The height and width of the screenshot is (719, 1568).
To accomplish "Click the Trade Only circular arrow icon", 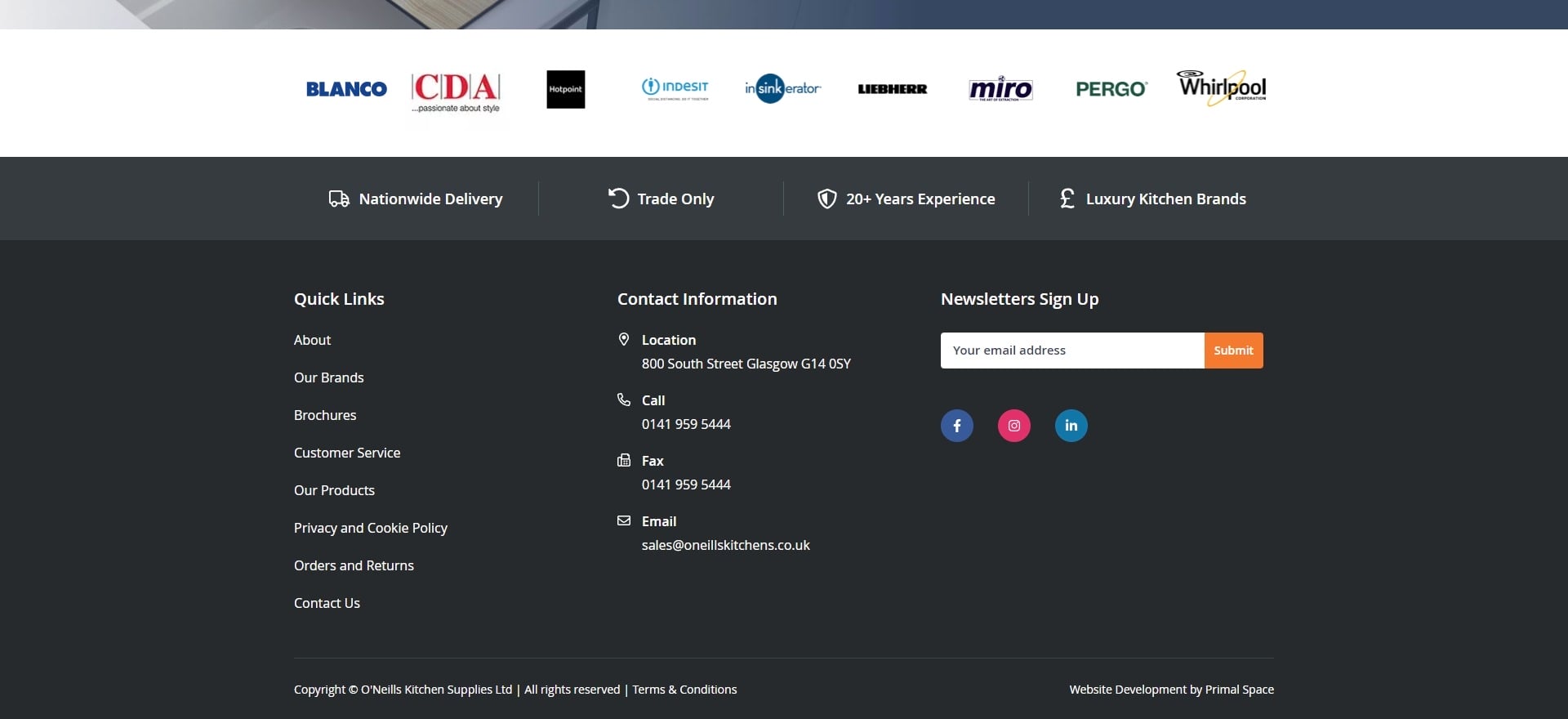I will click(x=618, y=199).
